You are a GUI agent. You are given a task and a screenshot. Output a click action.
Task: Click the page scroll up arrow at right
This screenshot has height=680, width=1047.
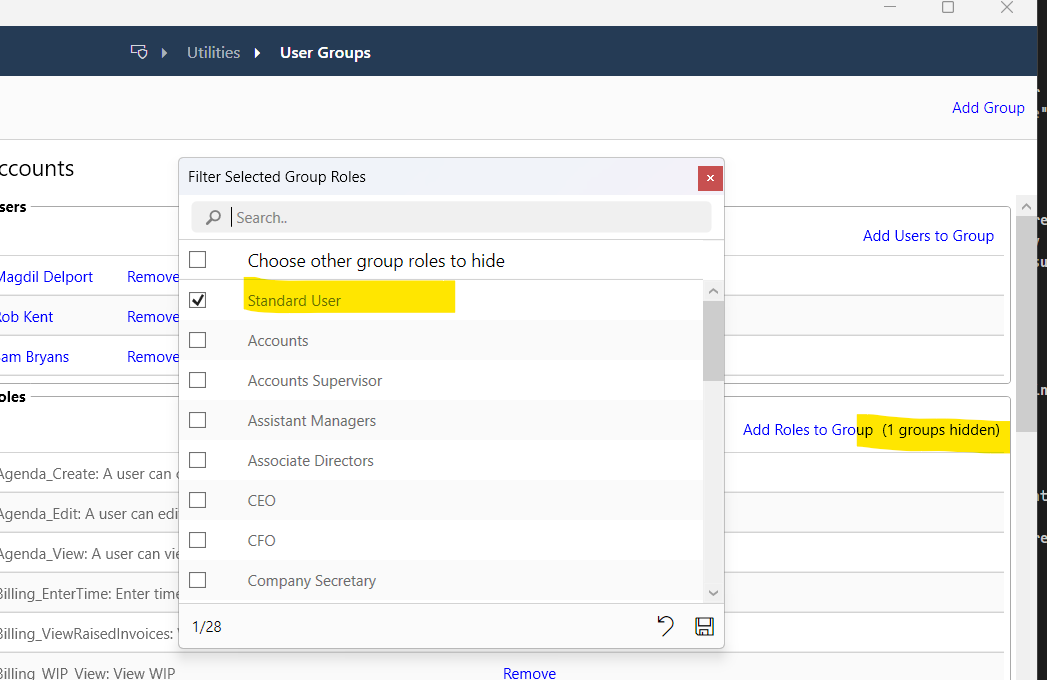1026,206
